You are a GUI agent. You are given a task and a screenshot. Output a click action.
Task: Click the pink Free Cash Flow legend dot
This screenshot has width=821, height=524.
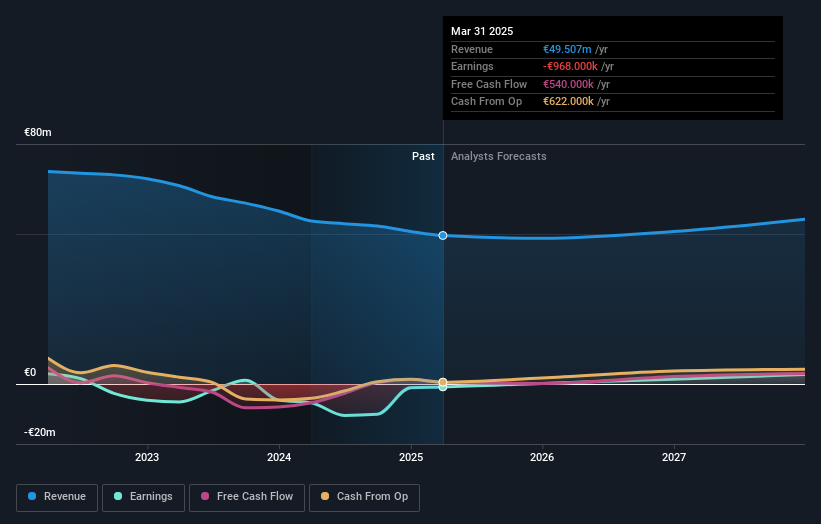pos(205,496)
